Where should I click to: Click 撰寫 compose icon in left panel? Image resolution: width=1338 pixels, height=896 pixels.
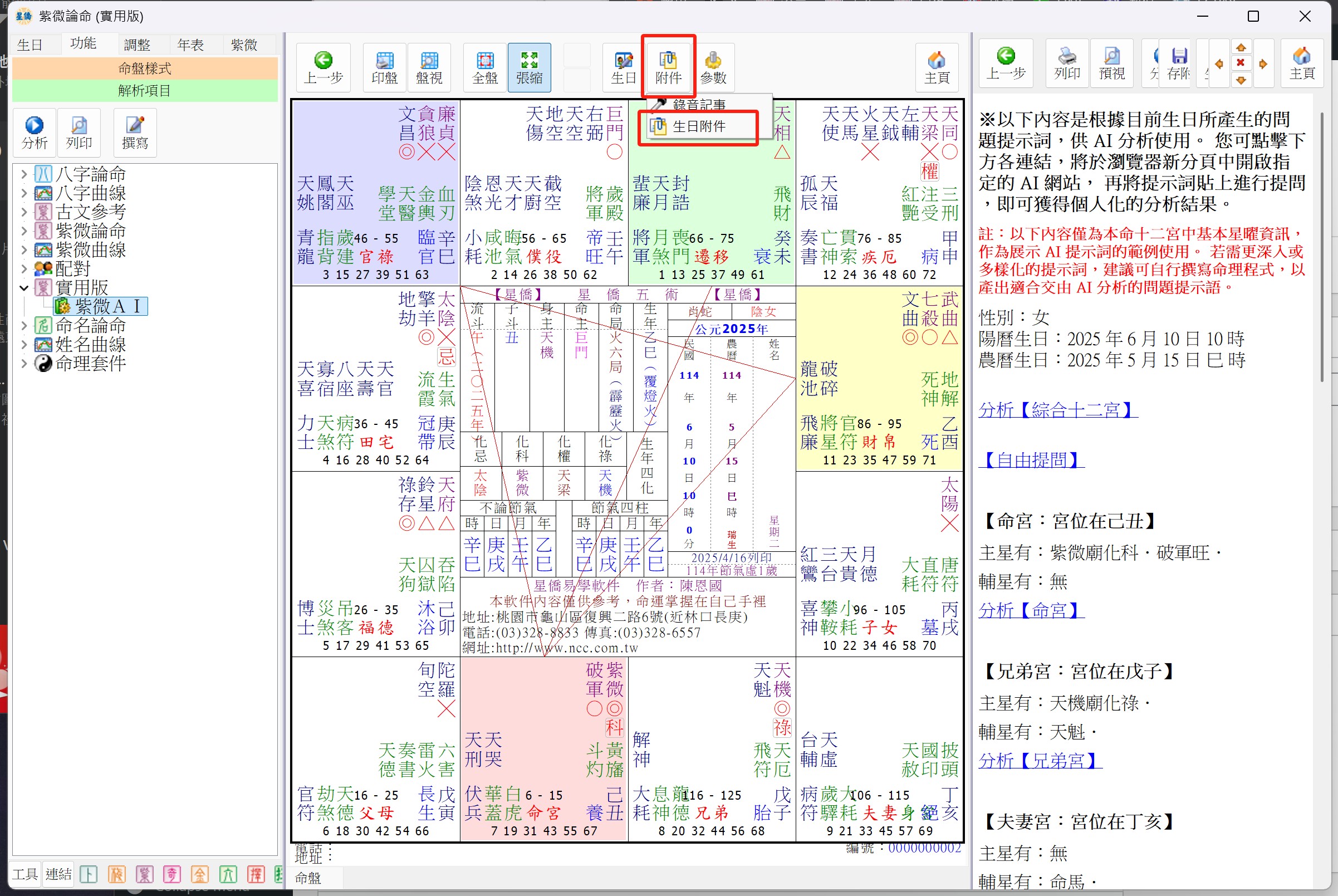[134, 133]
